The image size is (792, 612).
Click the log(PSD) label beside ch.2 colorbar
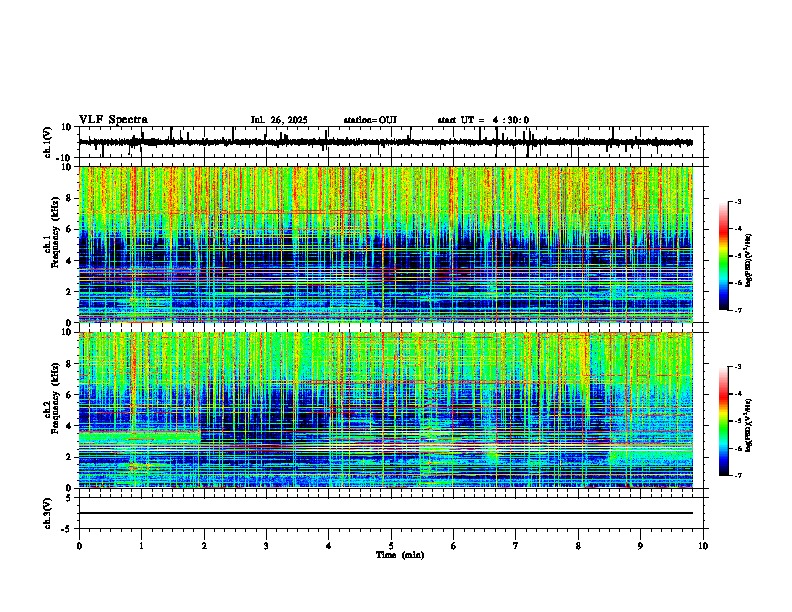coord(749,425)
